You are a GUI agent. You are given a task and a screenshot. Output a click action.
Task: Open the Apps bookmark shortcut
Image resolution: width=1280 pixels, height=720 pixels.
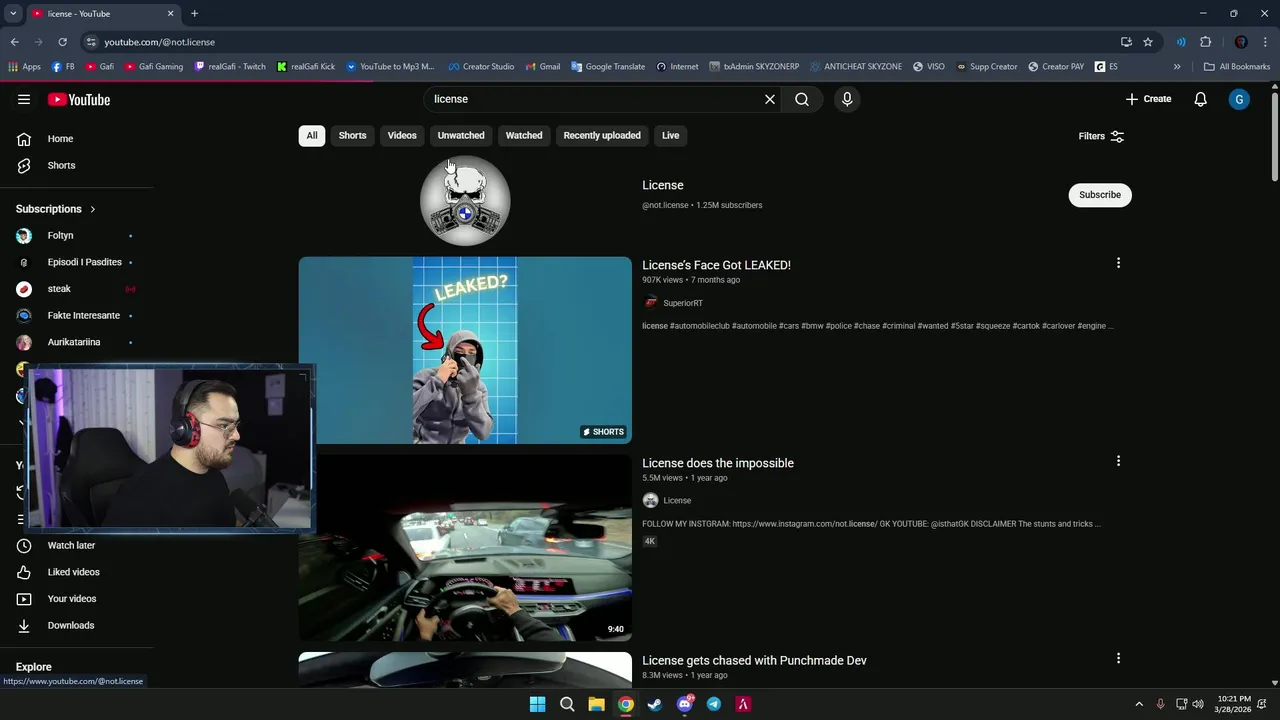pos(24,67)
